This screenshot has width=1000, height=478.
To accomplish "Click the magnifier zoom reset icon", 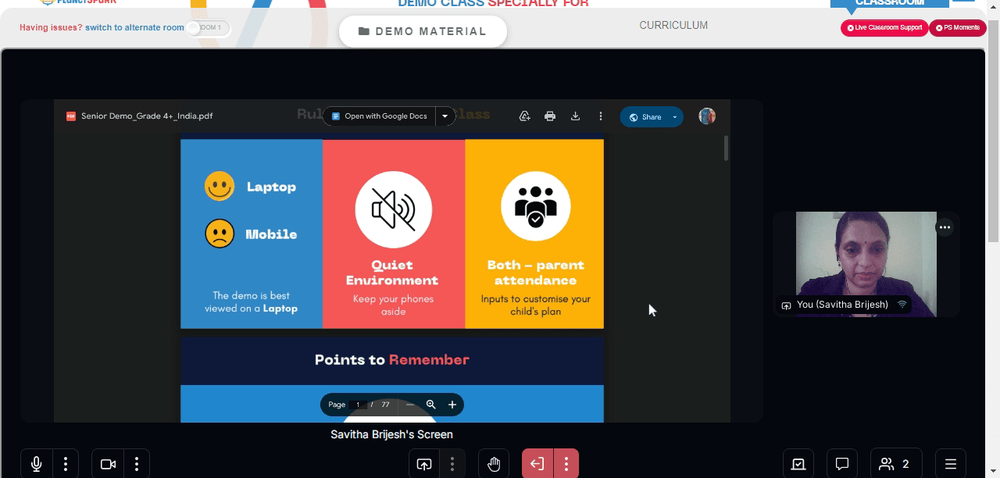I will [431, 405].
